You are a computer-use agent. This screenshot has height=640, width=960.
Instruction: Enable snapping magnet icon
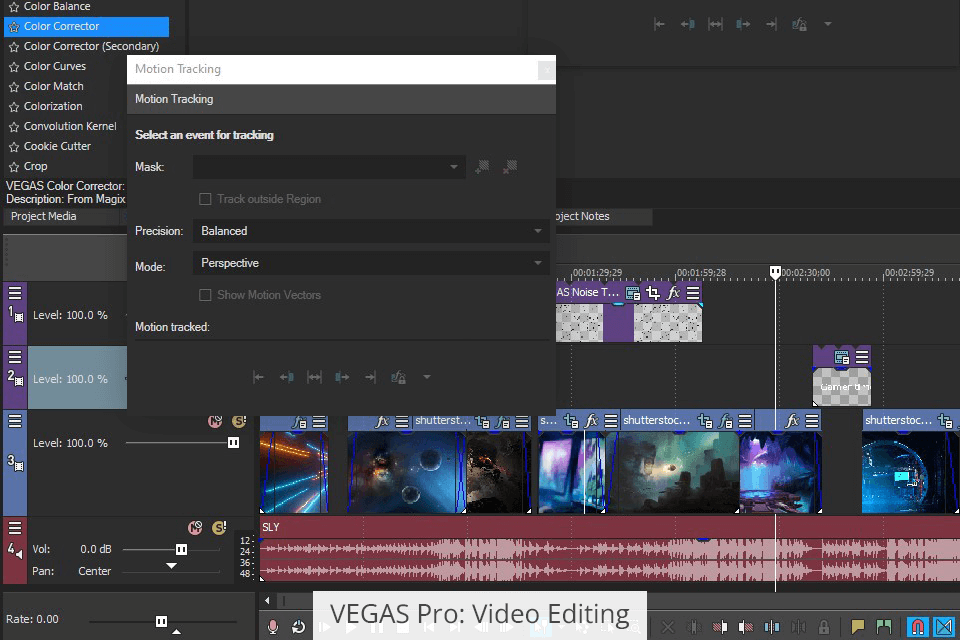tap(917, 627)
